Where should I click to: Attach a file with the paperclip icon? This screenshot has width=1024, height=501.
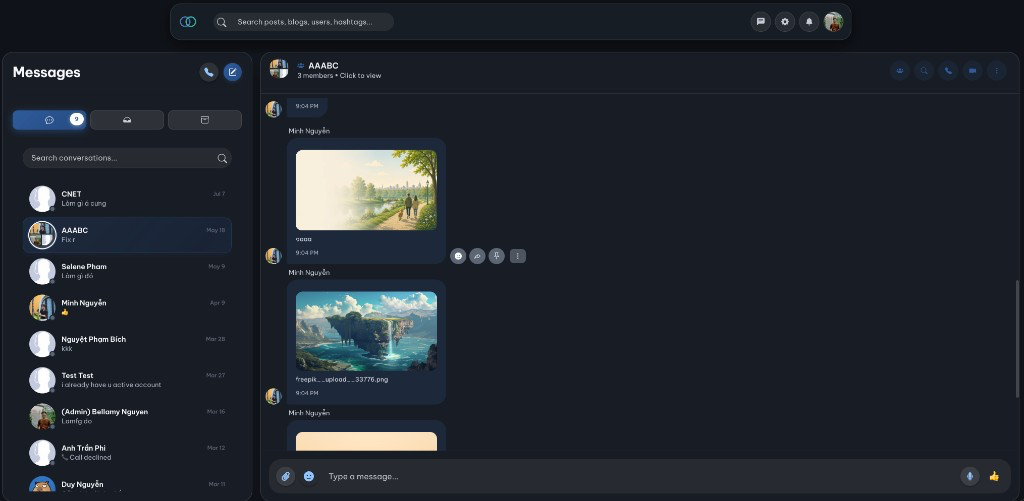coord(285,476)
